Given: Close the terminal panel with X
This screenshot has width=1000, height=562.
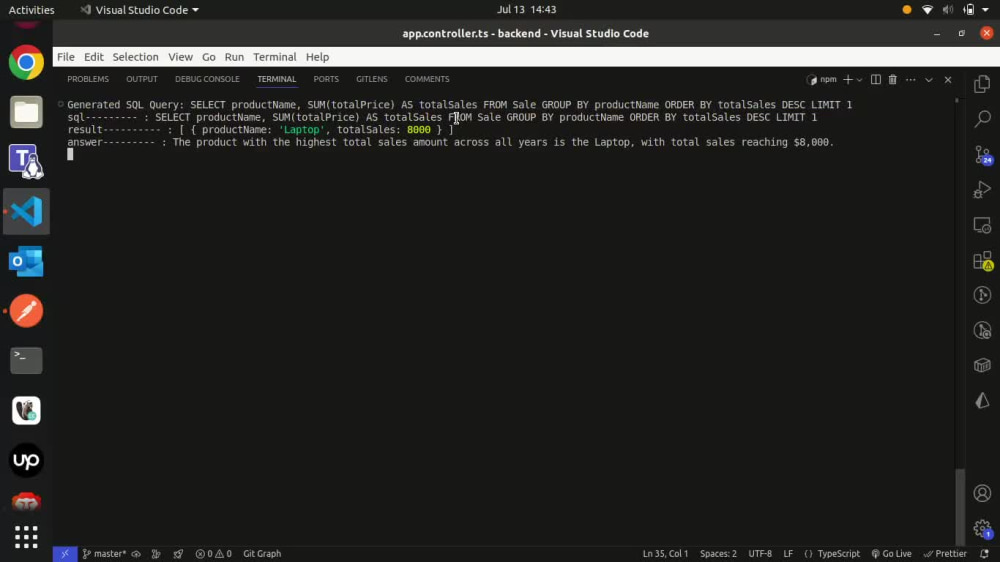Looking at the screenshot, I should point(948,80).
